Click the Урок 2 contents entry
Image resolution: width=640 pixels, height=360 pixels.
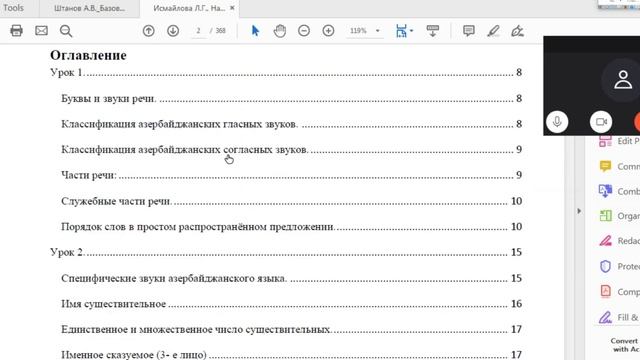286,252
